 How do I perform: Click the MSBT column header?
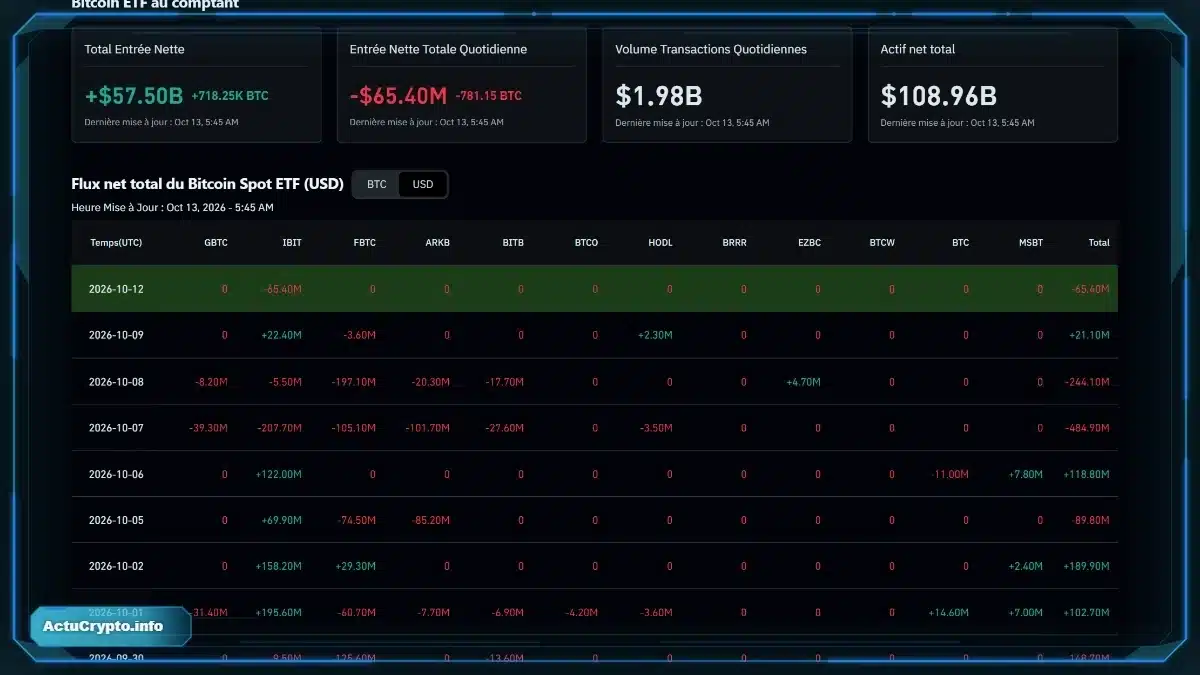point(1031,243)
